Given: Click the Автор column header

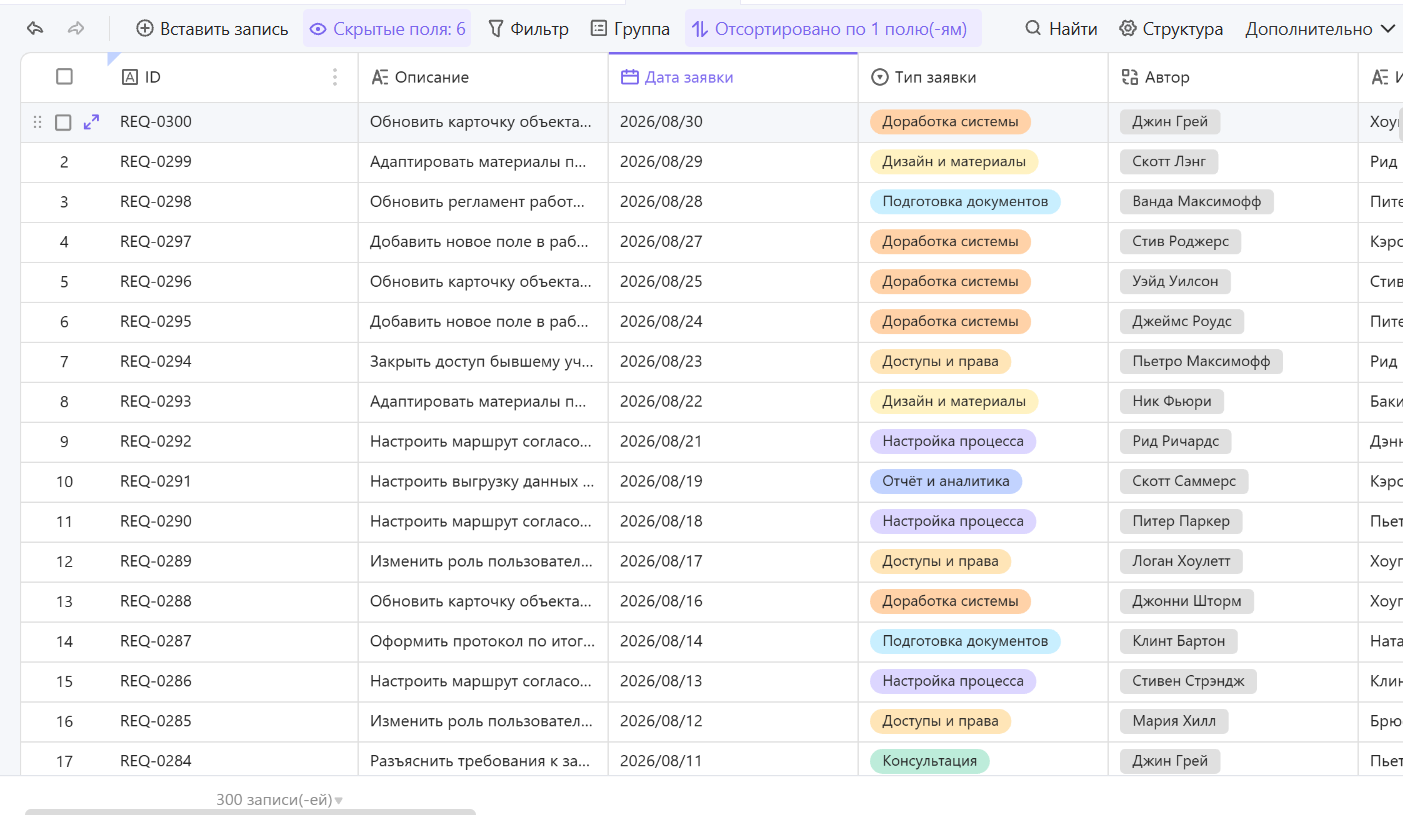Looking at the screenshot, I should (x=1233, y=77).
